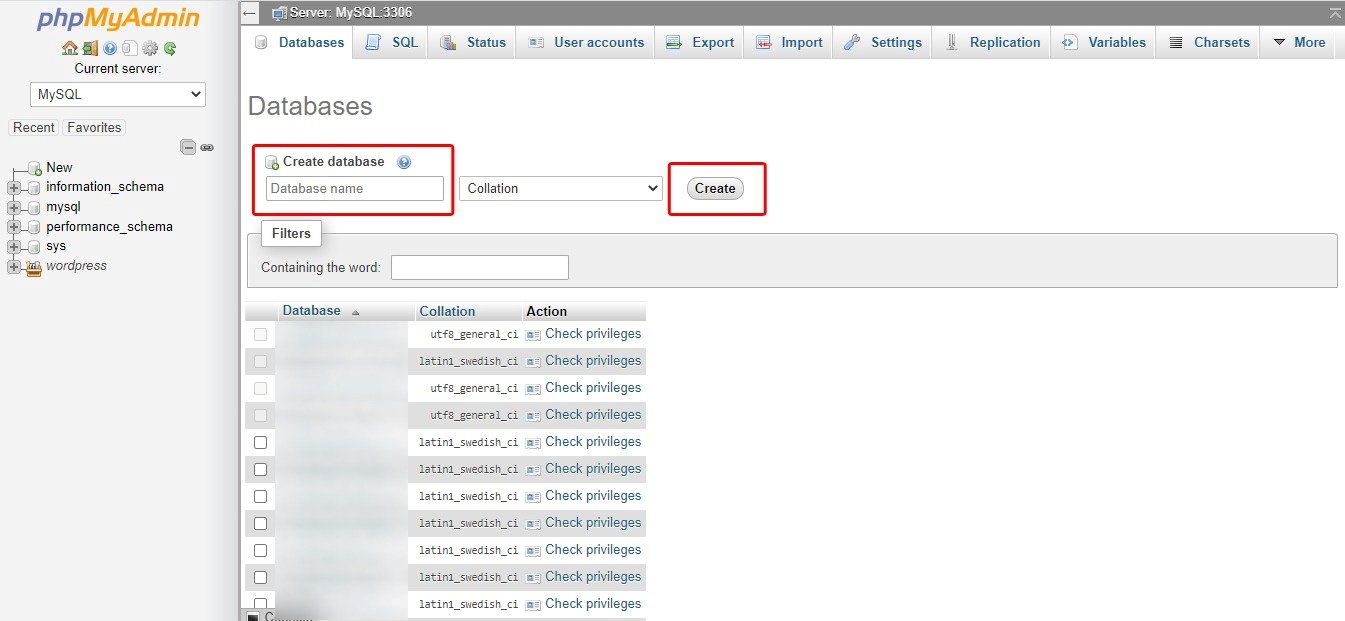Open the sys database in tree

click(56, 246)
